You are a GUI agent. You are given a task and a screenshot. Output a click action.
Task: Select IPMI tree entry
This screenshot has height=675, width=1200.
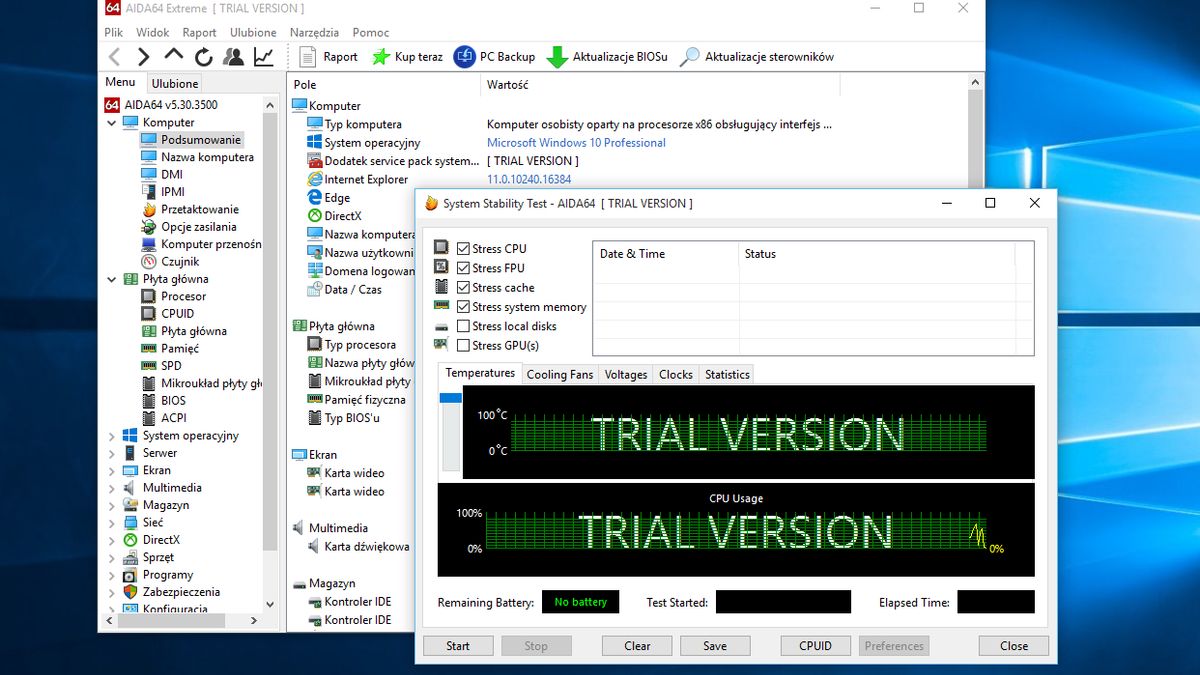click(x=173, y=192)
